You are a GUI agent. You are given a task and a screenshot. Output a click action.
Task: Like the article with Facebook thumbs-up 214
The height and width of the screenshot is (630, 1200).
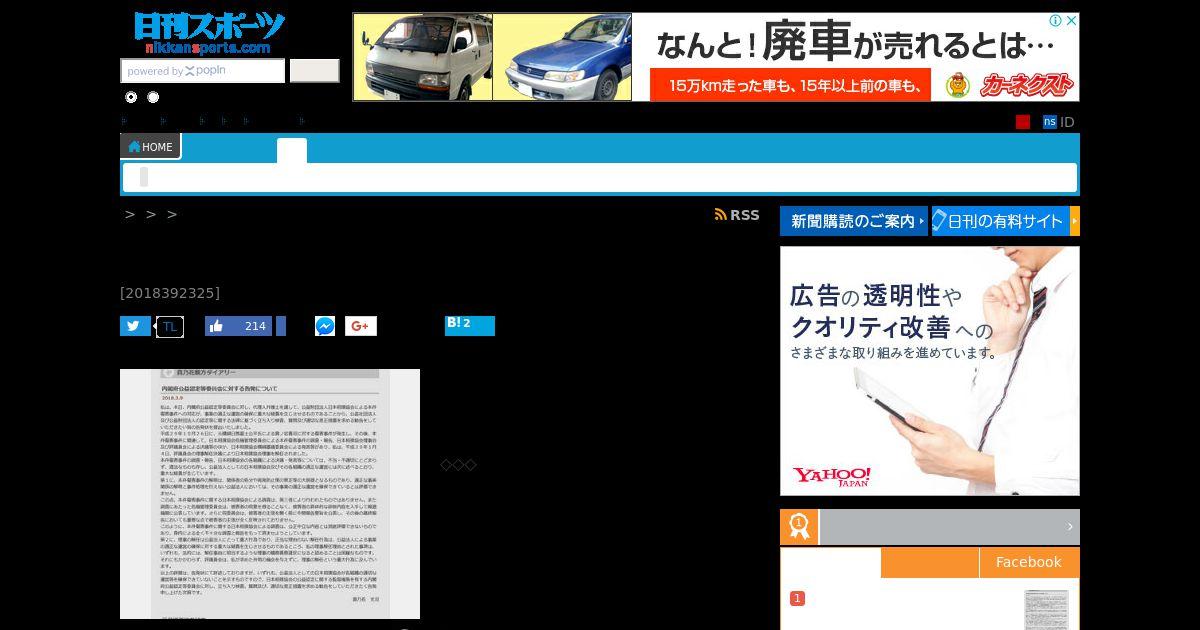238,326
